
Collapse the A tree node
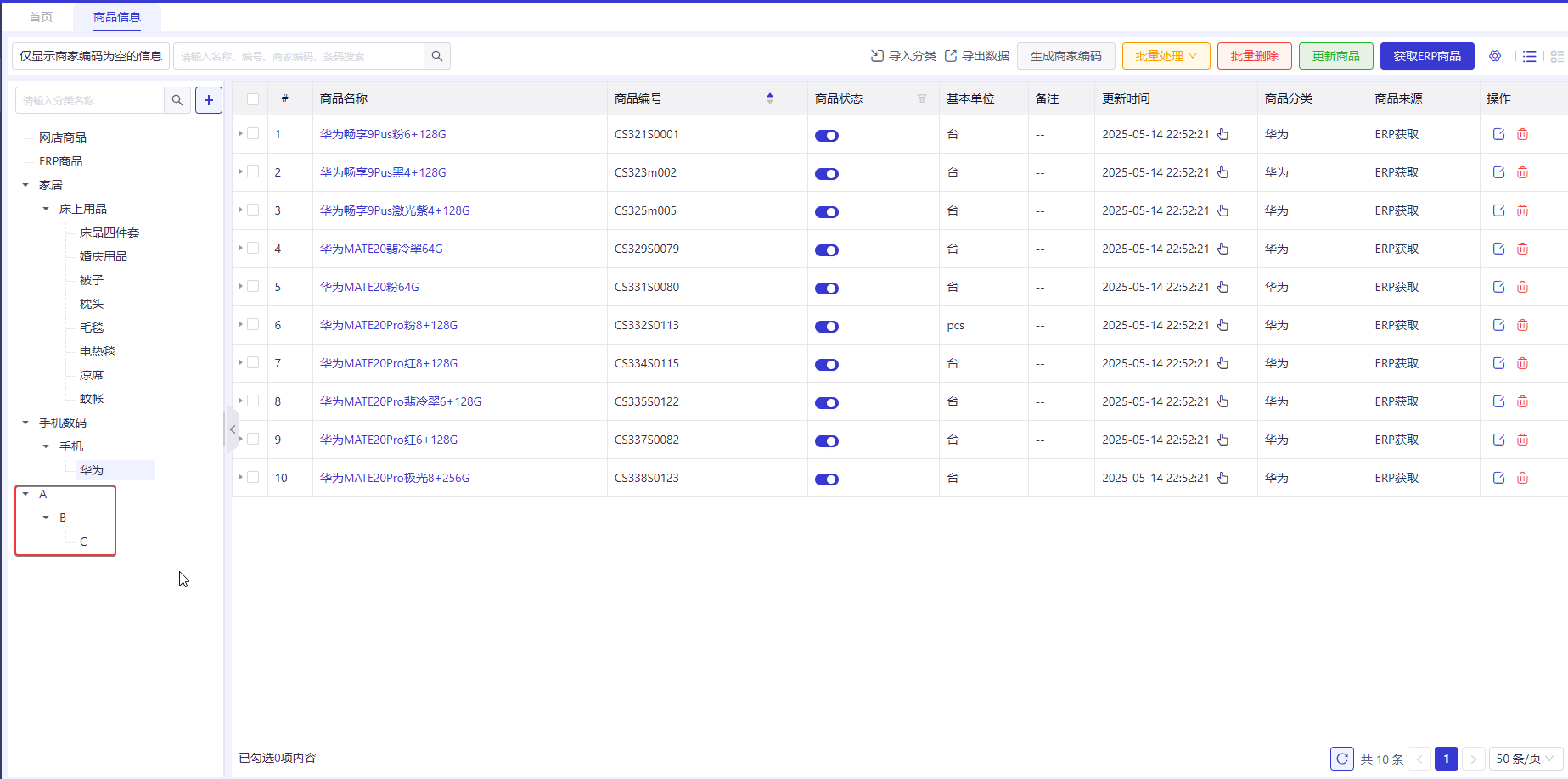(x=25, y=494)
